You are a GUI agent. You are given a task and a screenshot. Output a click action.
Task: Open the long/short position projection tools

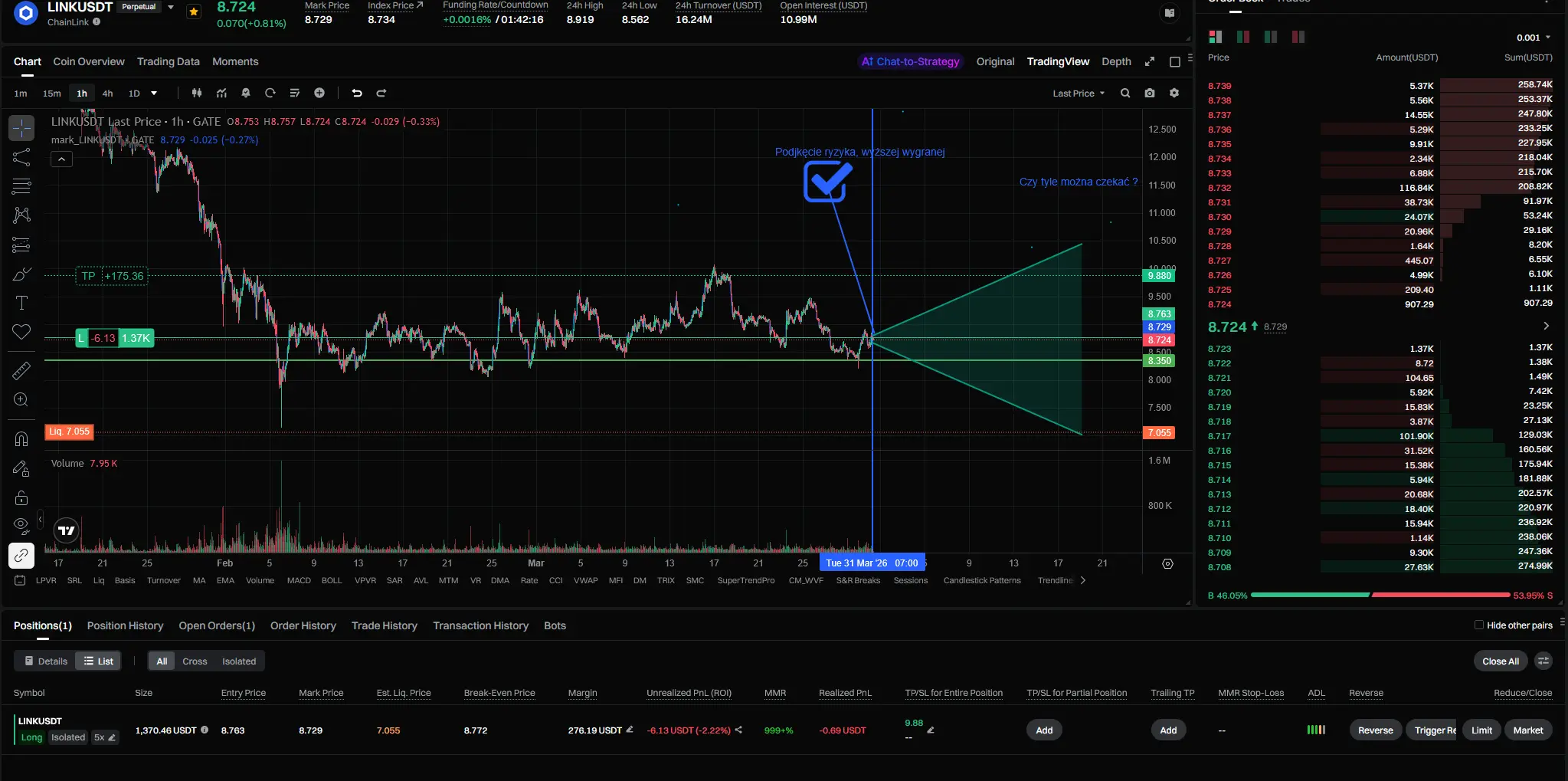click(x=21, y=245)
